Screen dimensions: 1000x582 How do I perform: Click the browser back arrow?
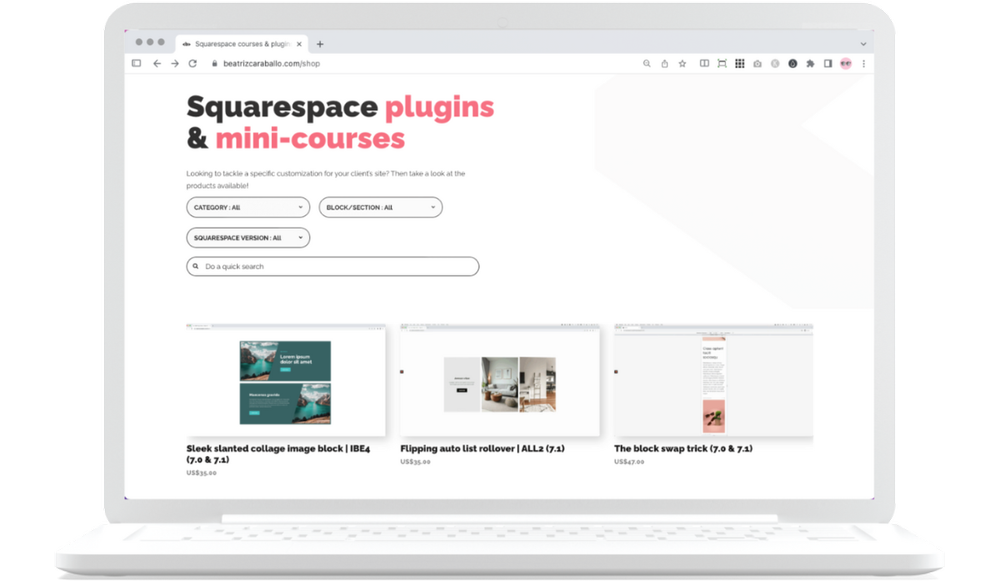(157, 64)
